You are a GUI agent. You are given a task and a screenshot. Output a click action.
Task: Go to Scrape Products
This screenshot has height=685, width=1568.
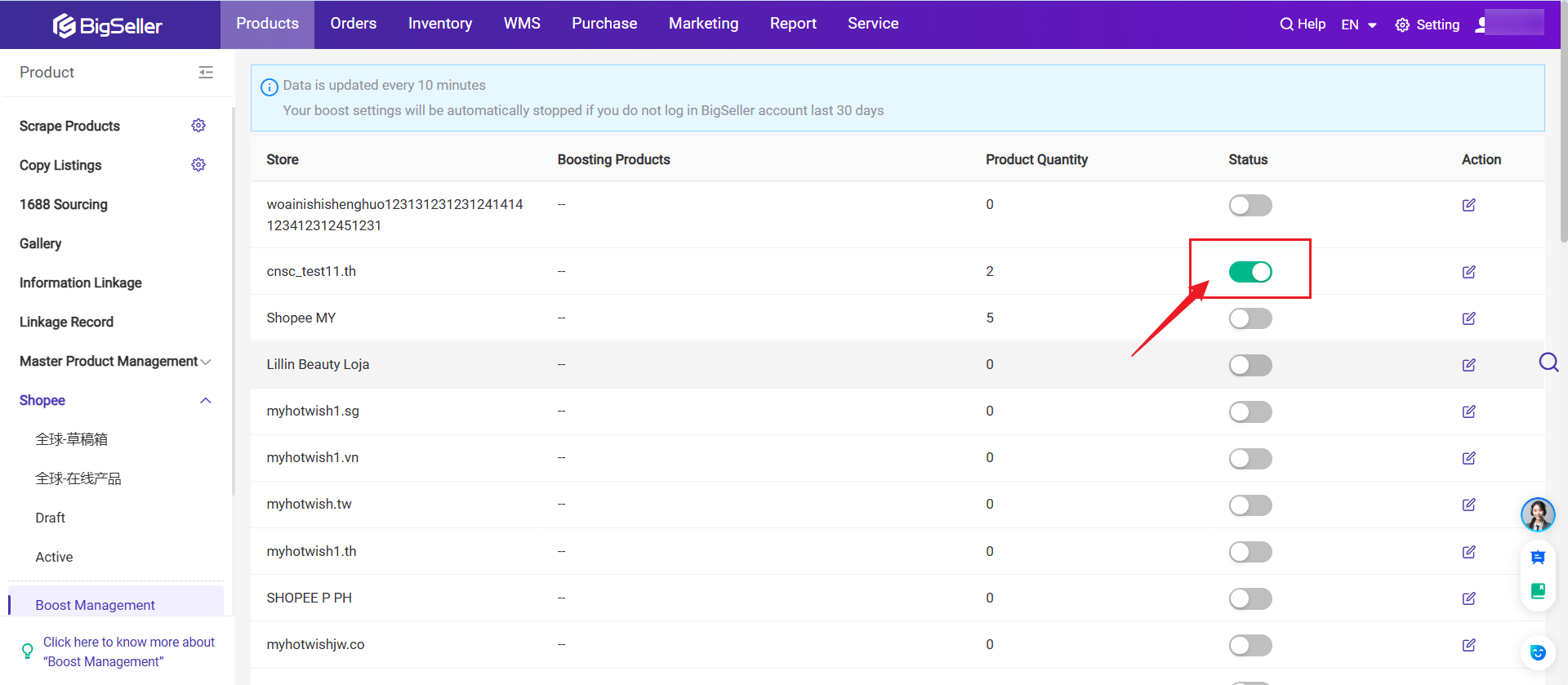pyautogui.click(x=69, y=126)
